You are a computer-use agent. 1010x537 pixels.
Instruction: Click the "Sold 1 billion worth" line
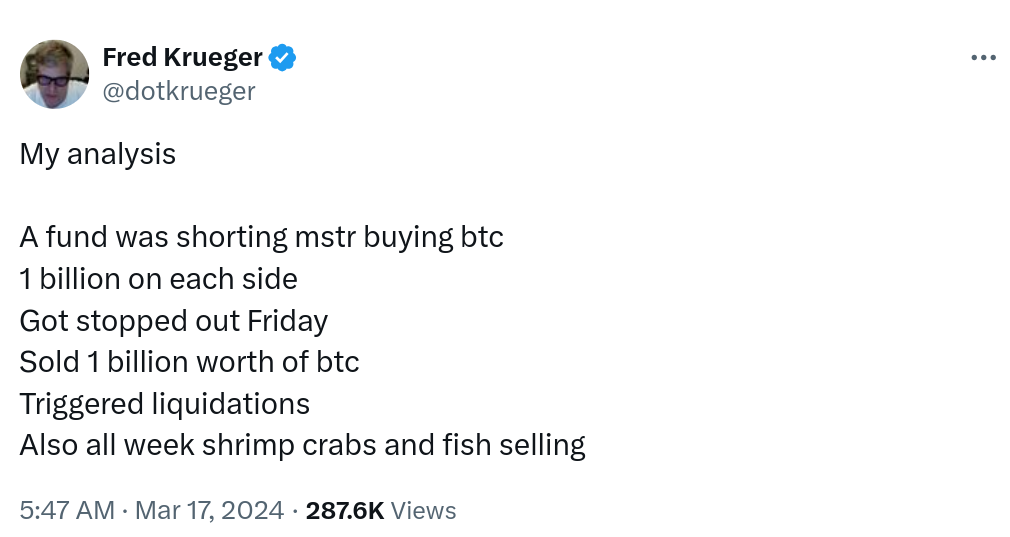[x=189, y=361]
